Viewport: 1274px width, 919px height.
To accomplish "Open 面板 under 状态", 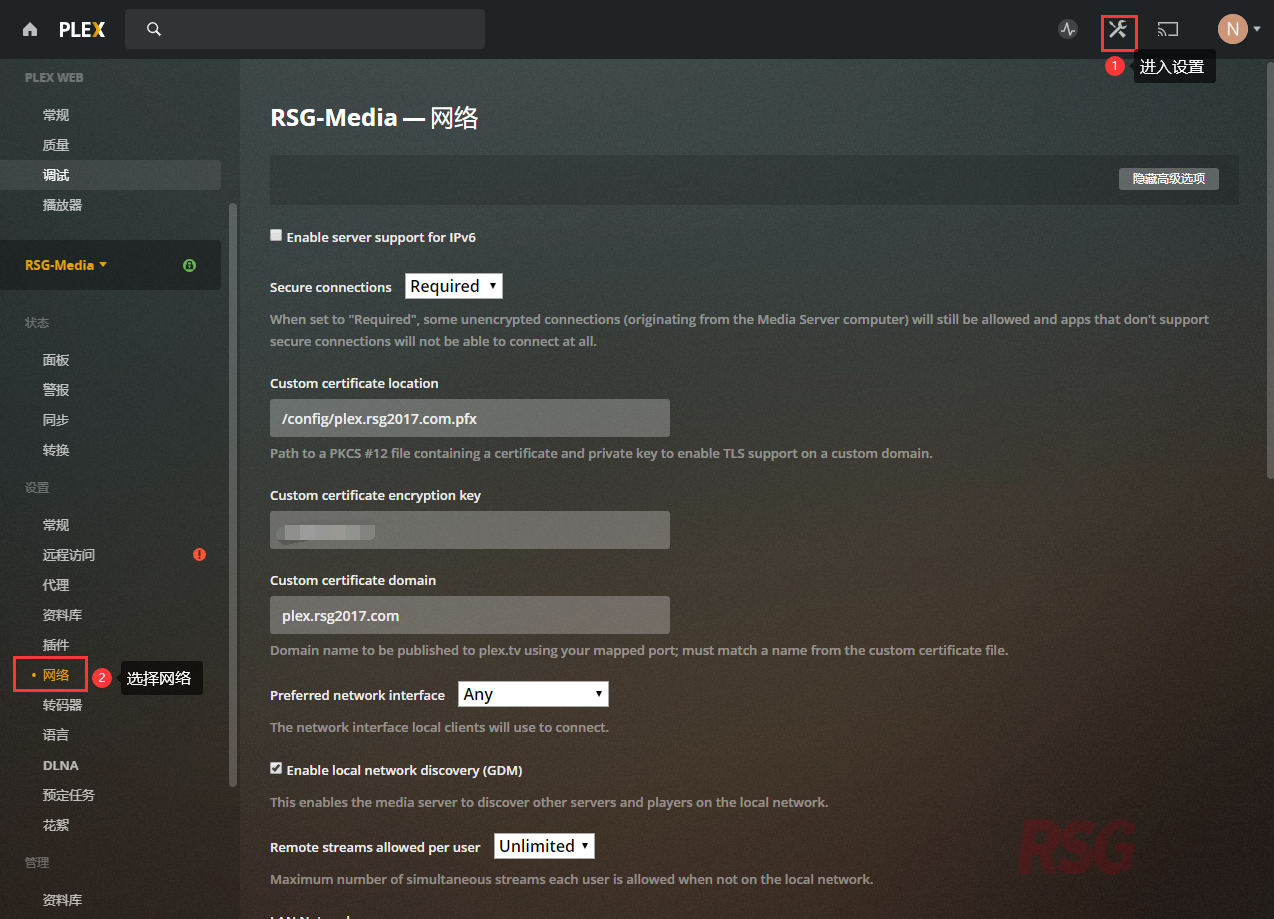I will [56, 360].
